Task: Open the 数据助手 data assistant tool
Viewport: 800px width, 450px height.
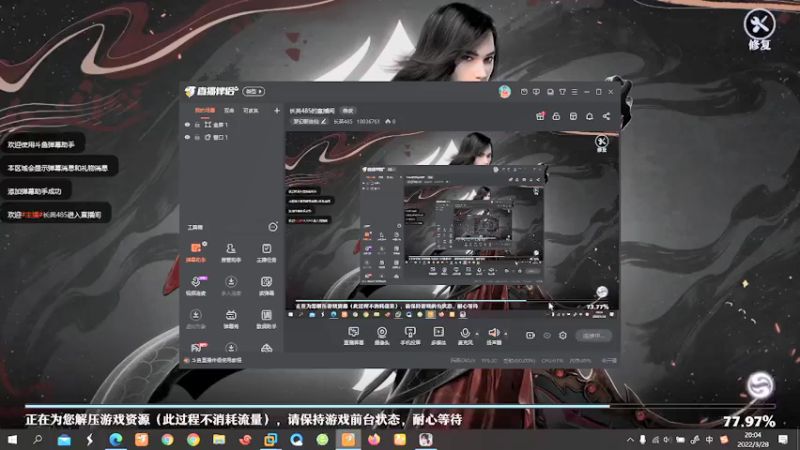Action: 266,319
